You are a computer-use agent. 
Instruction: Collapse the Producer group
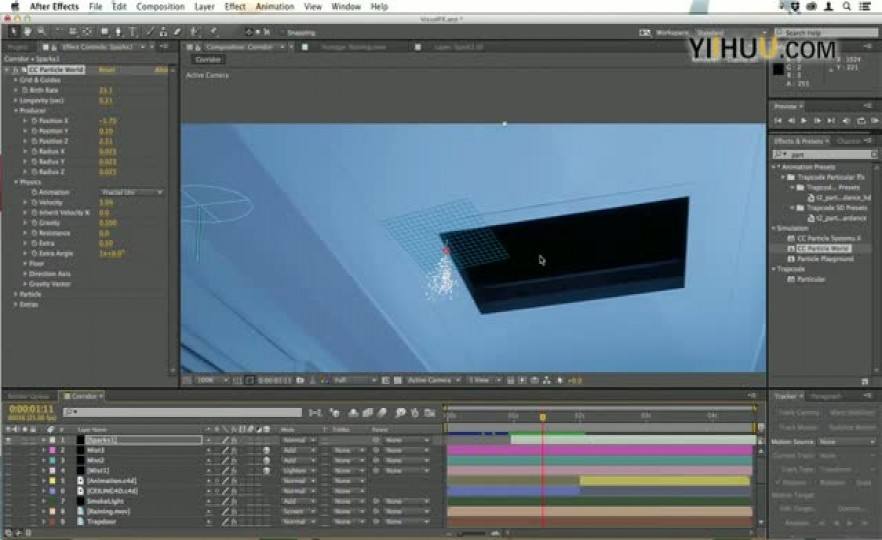(16, 111)
